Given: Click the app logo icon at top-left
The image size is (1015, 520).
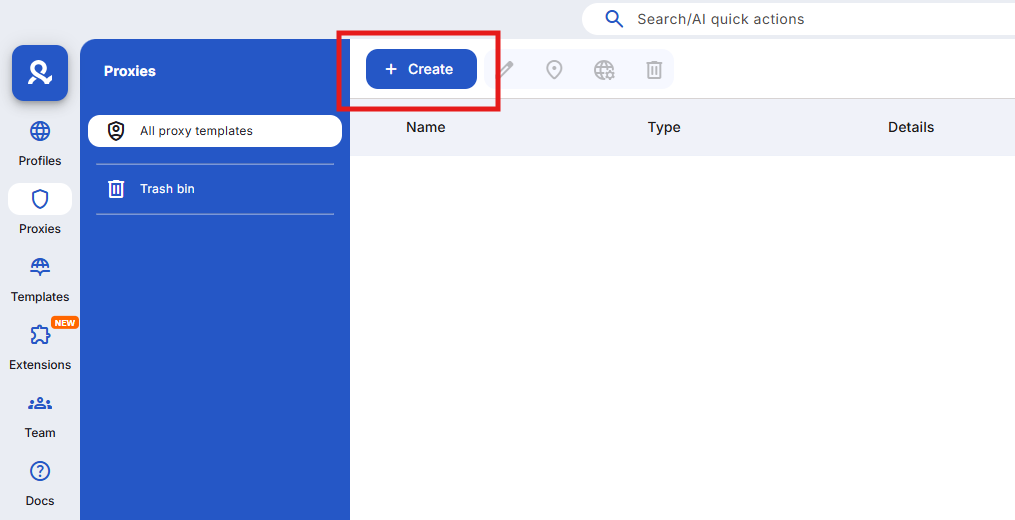Looking at the screenshot, I should (40, 73).
